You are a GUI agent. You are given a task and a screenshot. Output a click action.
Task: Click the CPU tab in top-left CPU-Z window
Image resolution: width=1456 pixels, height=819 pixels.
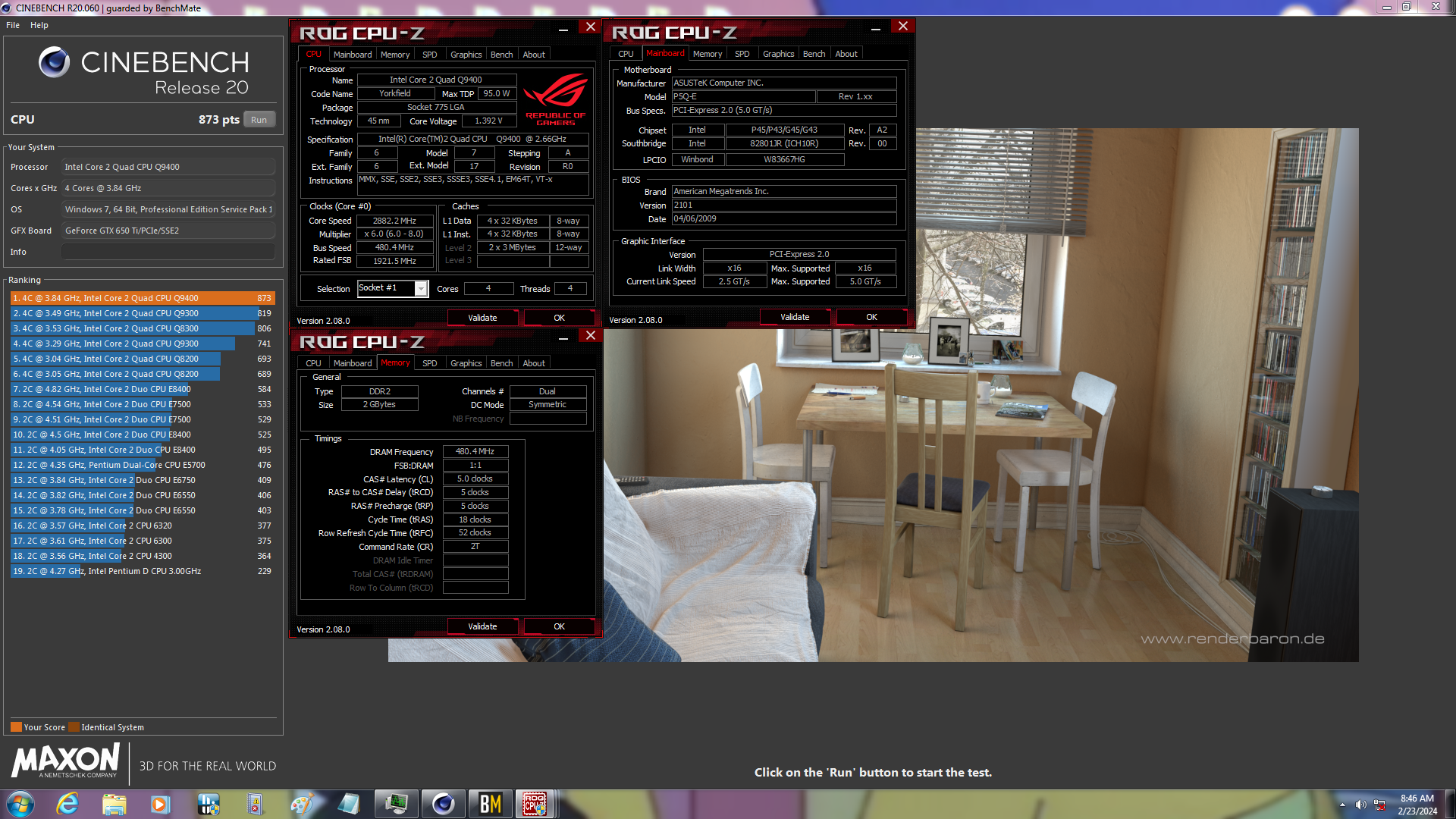(313, 55)
